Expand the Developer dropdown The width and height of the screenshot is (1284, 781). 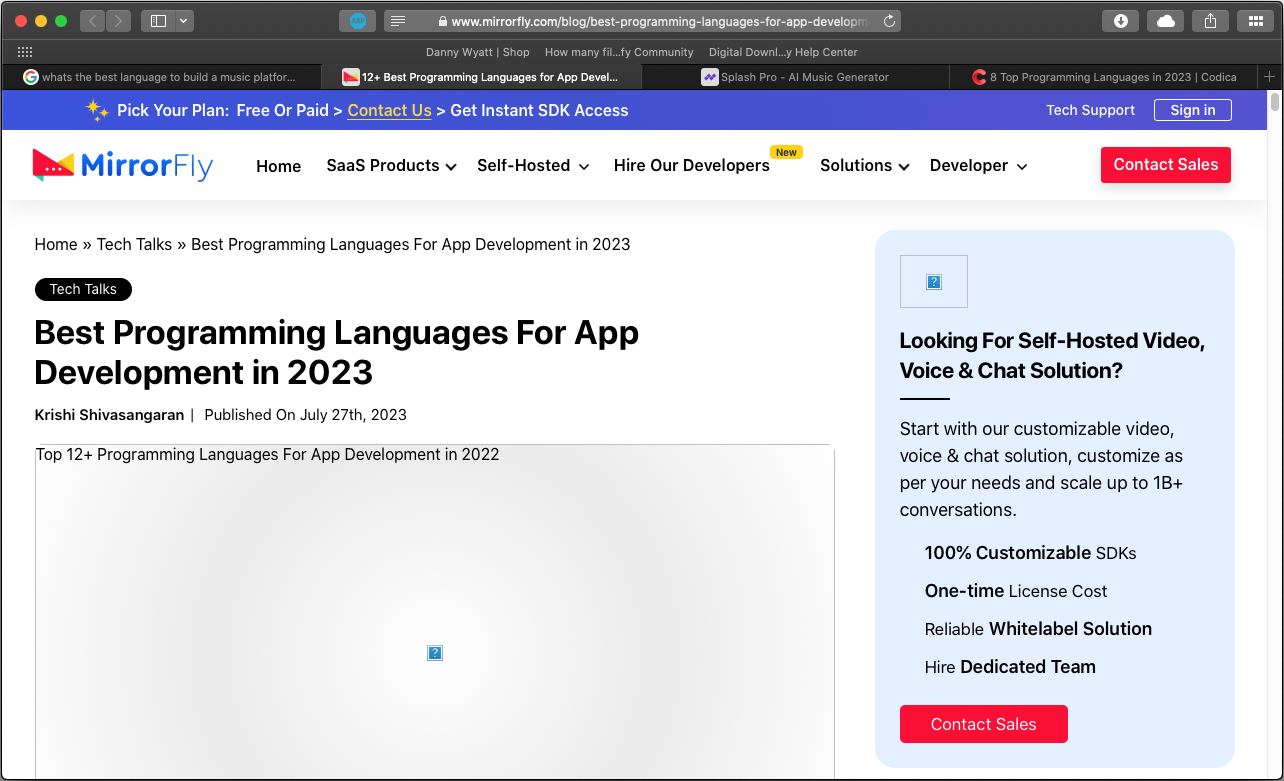(x=978, y=166)
